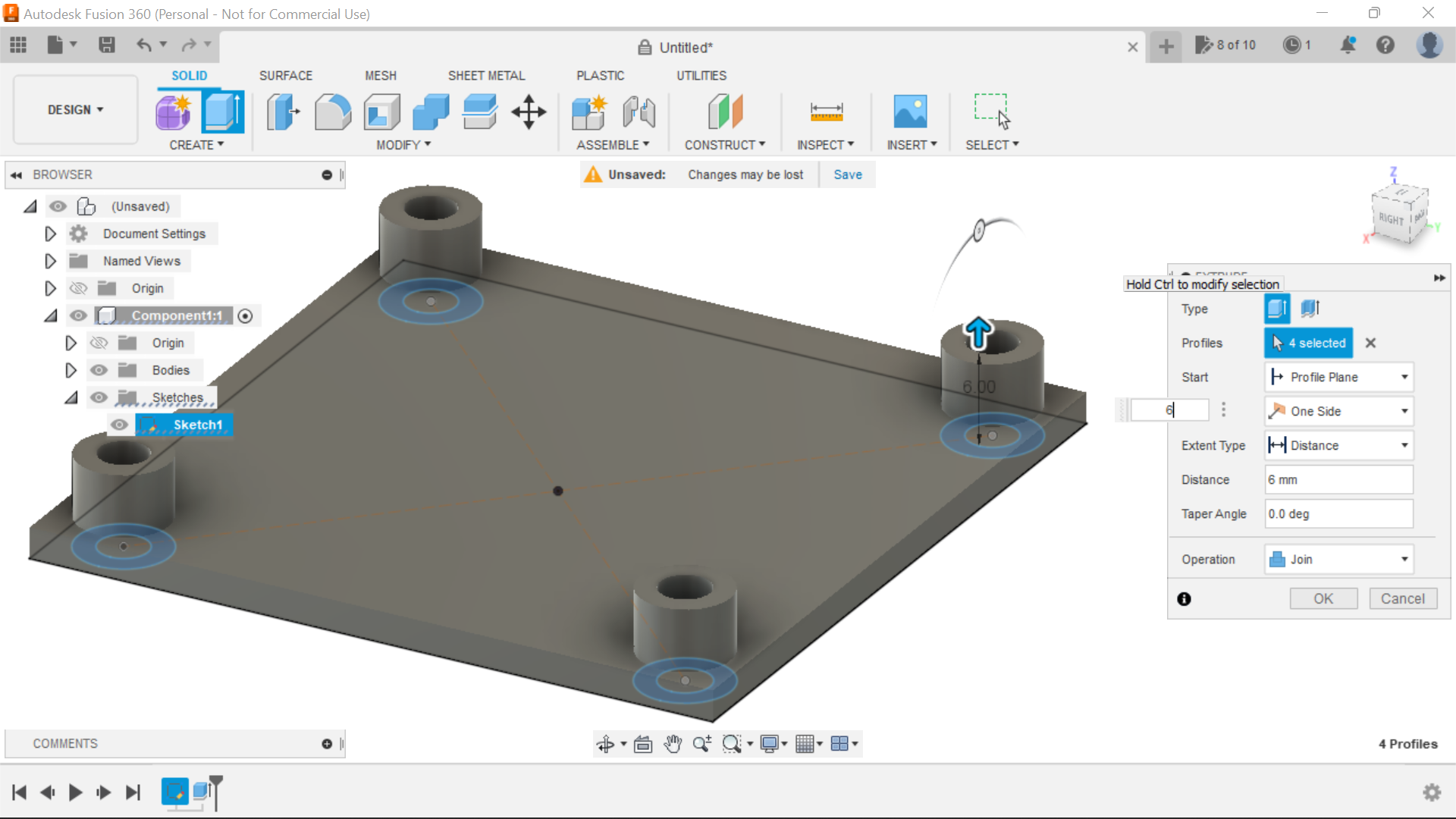Click the Distance 6 mm field
This screenshot has height=819, width=1456.
tap(1338, 480)
